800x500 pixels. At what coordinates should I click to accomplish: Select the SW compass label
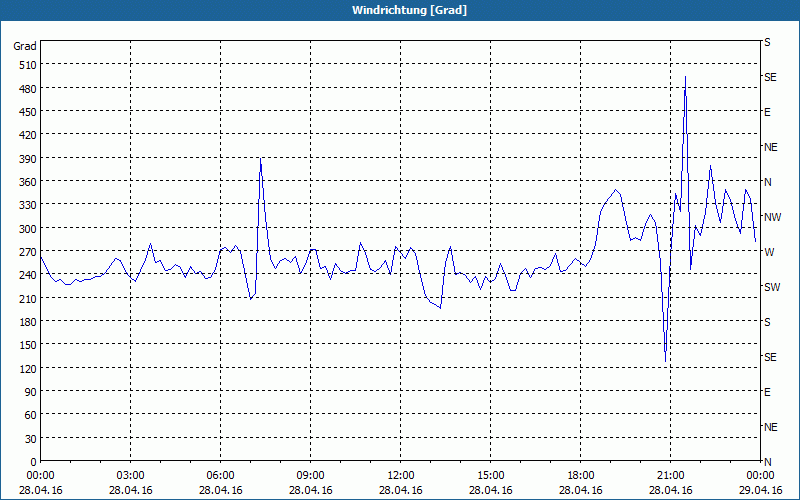[x=772, y=287]
